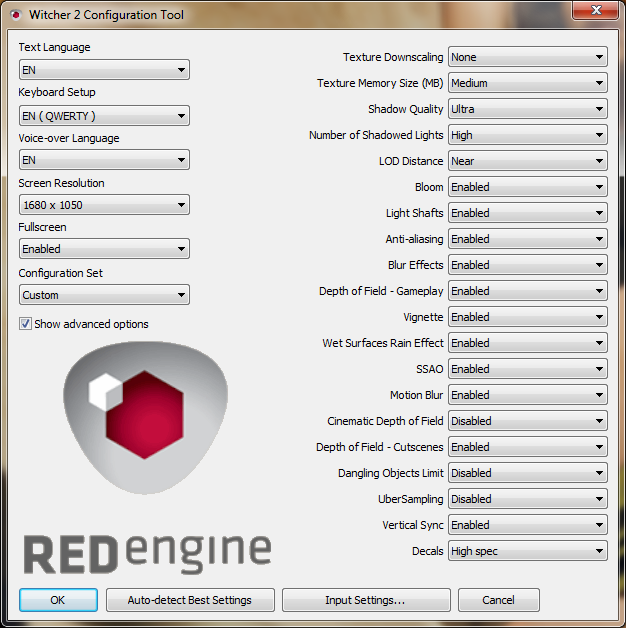Click the 'Text Language' label
This screenshot has height=628, width=626.
pos(54,47)
